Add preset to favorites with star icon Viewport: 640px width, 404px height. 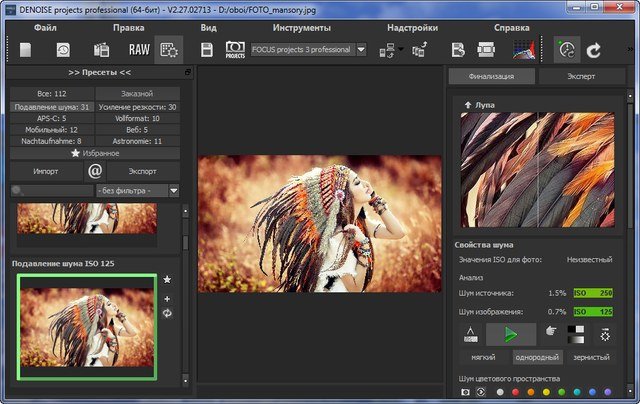pyautogui.click(x=167, y=280)
